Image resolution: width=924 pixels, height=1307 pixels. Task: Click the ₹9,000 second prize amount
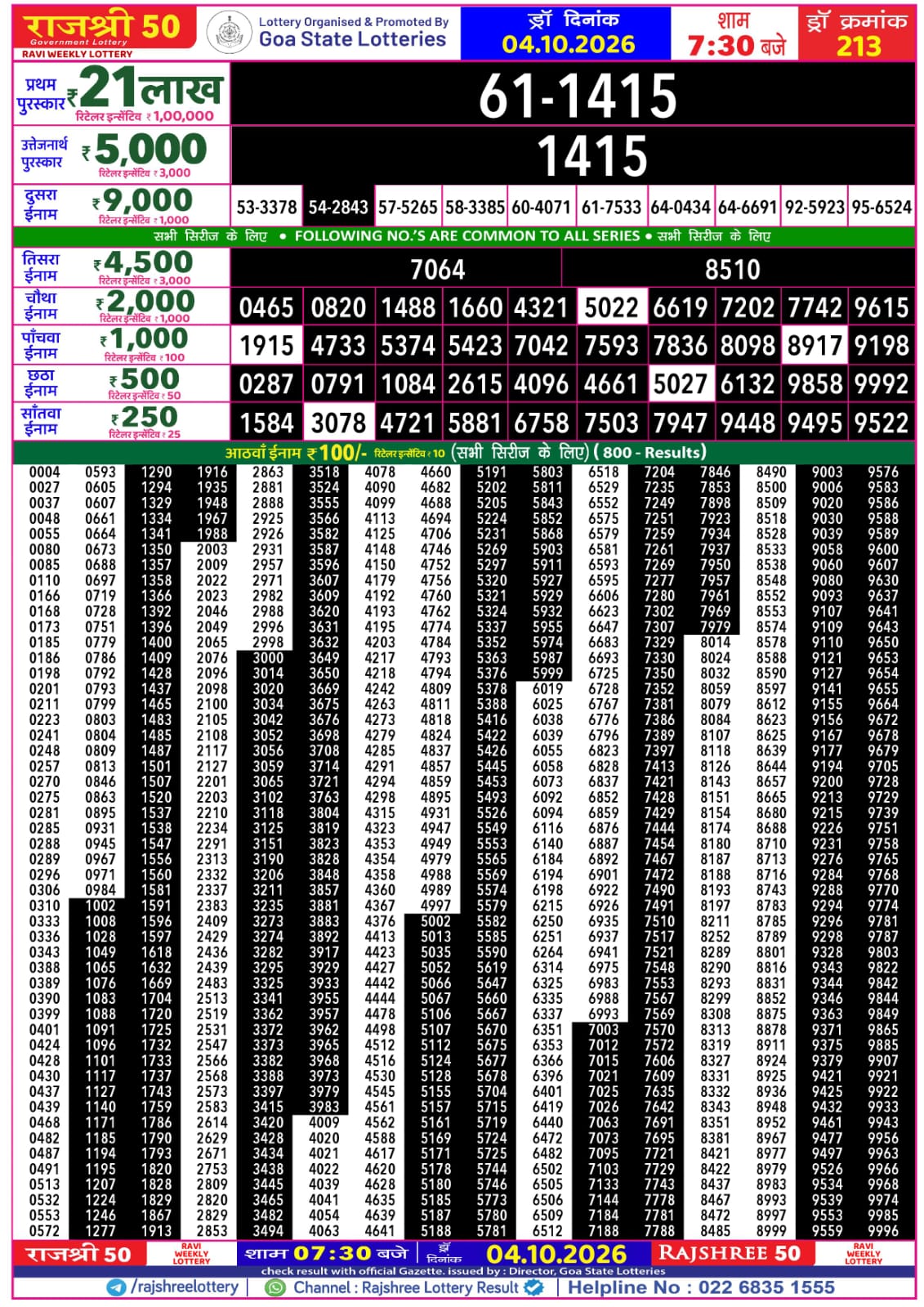[x=143, y=200]
